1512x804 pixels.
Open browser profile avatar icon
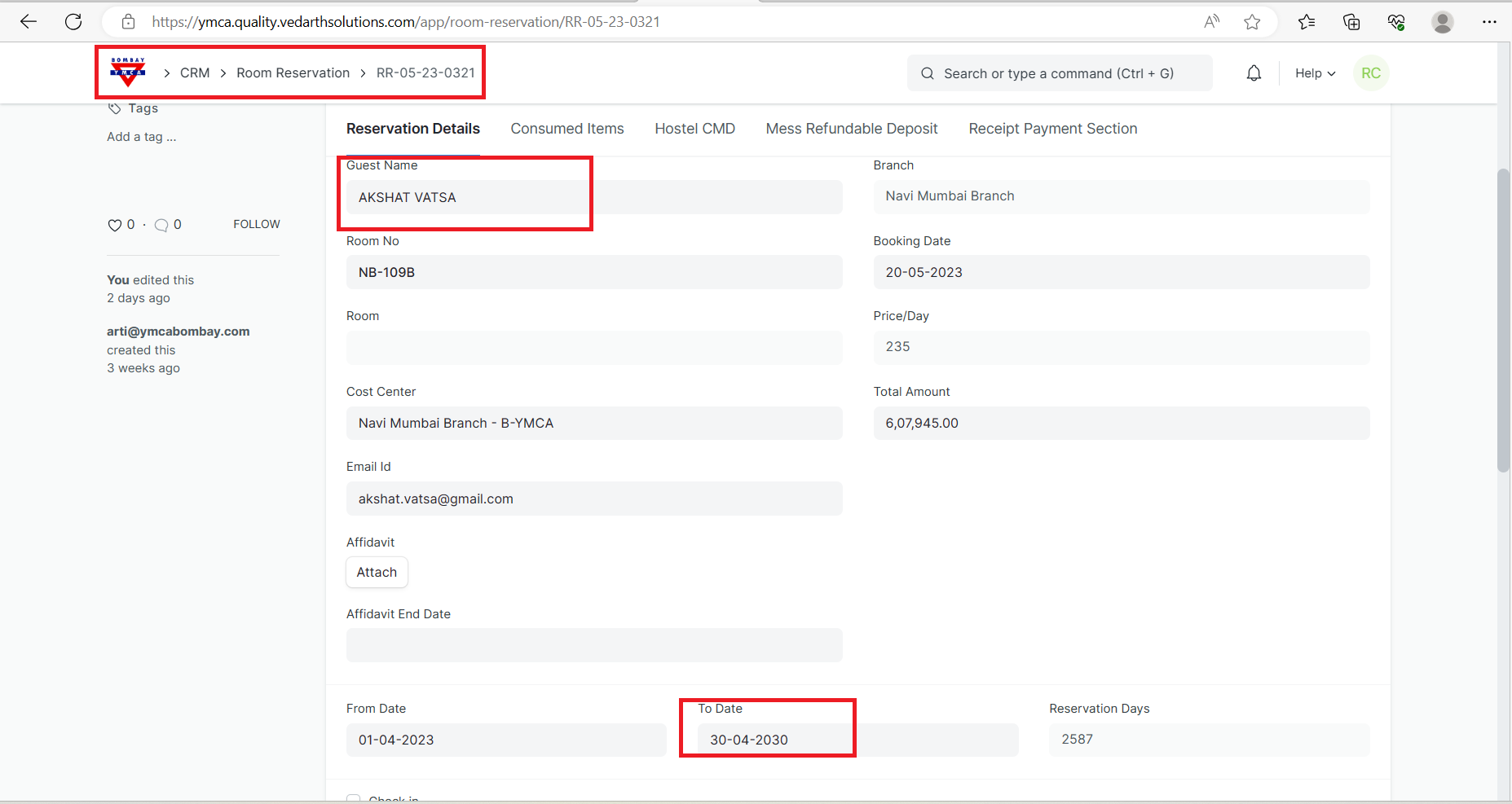1442,22
